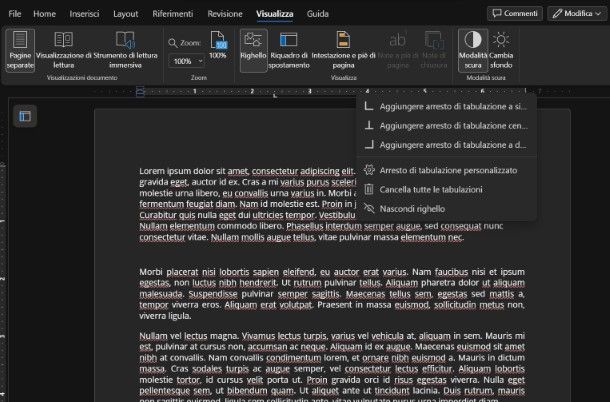Open the File tab
Viewport: 610px width, 402px height.
coord(15,14)
